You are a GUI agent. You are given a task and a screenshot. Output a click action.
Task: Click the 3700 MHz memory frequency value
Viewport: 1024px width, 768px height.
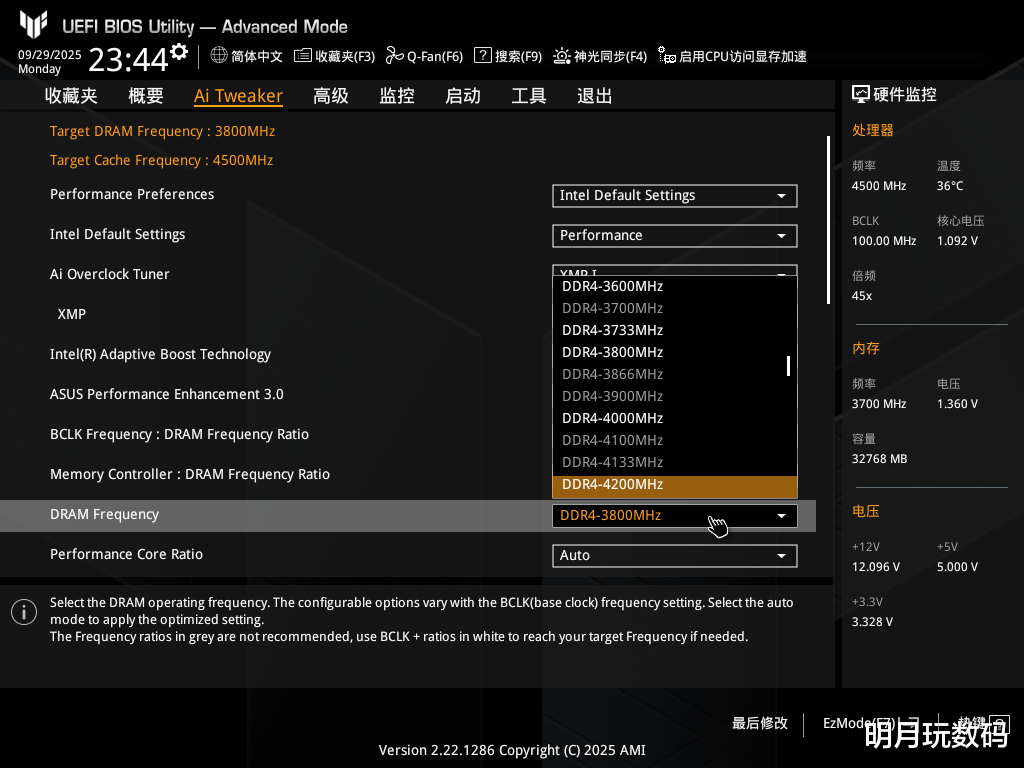(878, 404)
